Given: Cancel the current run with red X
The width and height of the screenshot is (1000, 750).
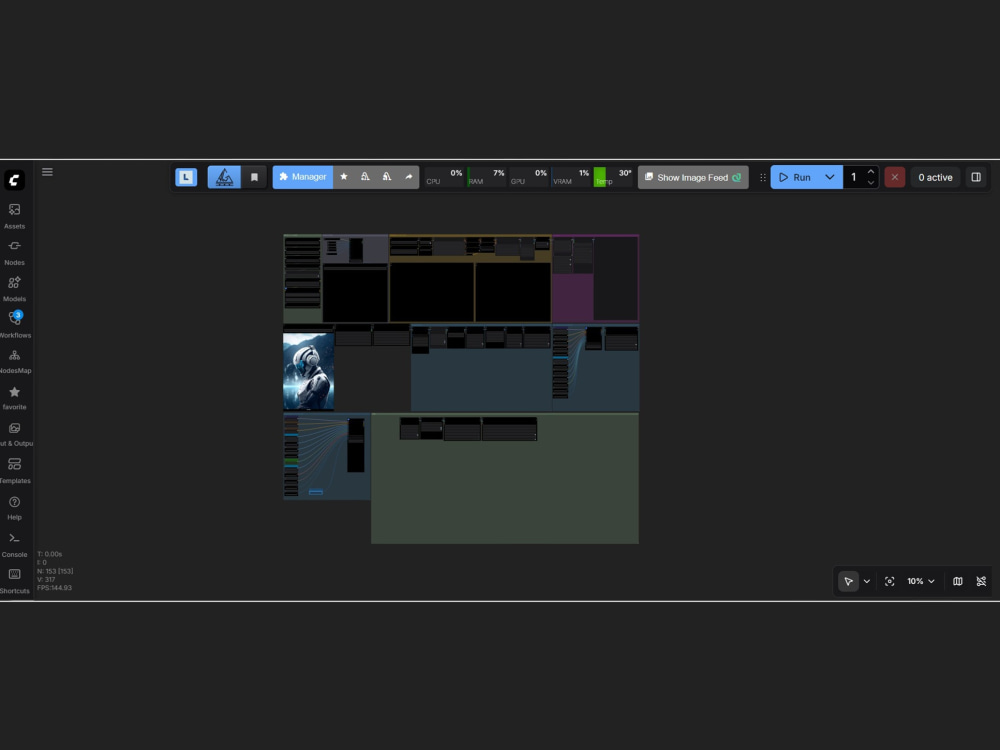Looking at the screenshot, I should (895, 177).
